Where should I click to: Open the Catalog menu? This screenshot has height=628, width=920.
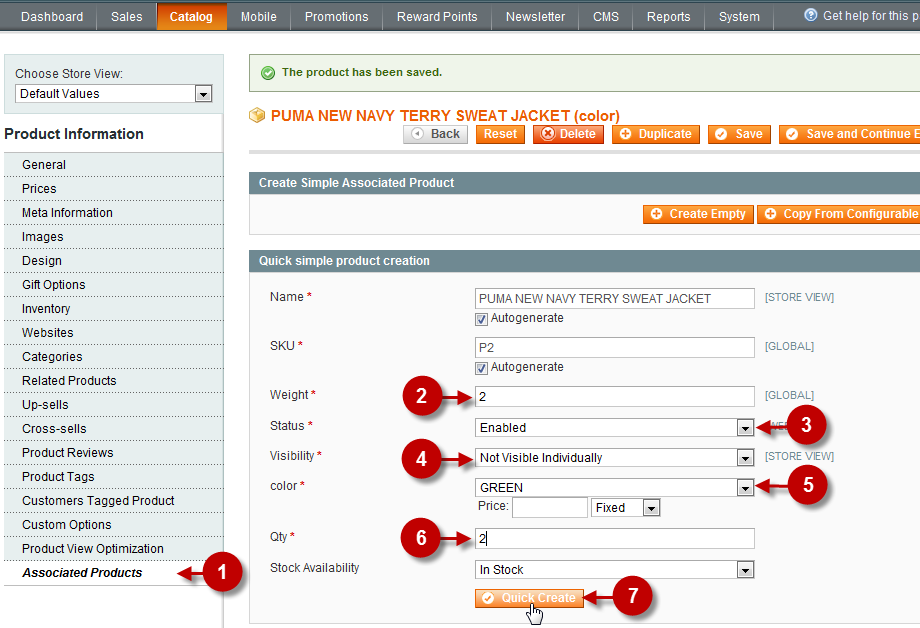(191, 16)
